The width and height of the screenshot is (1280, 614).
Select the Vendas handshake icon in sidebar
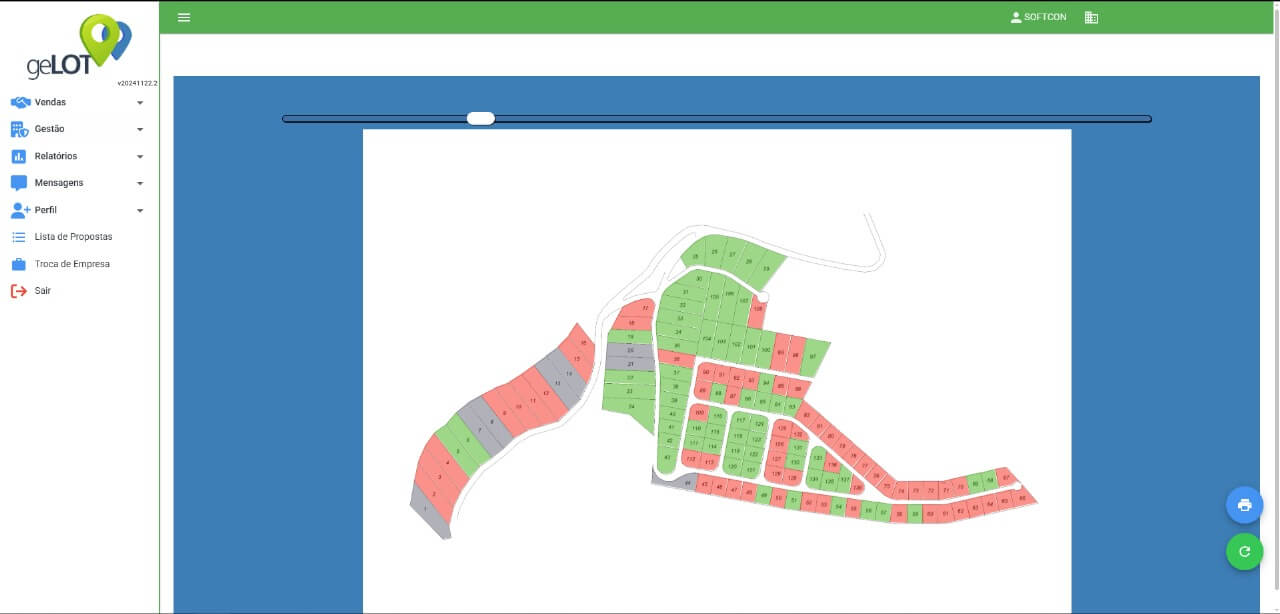click(x=18, y=101)
